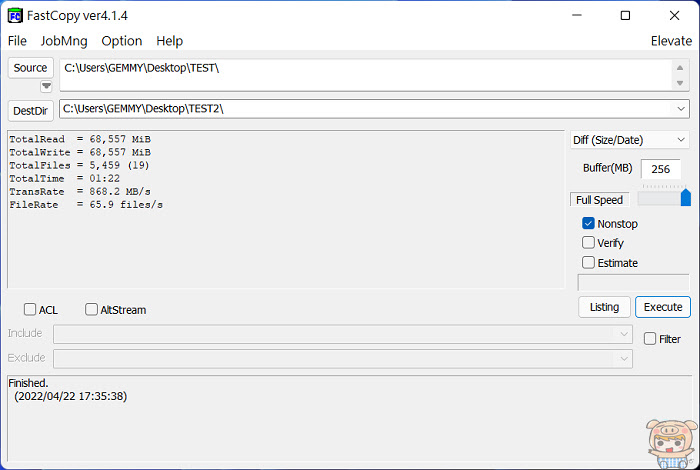Click the DestDir button
This screenshot has height=470, width=700.
[30, 111]
